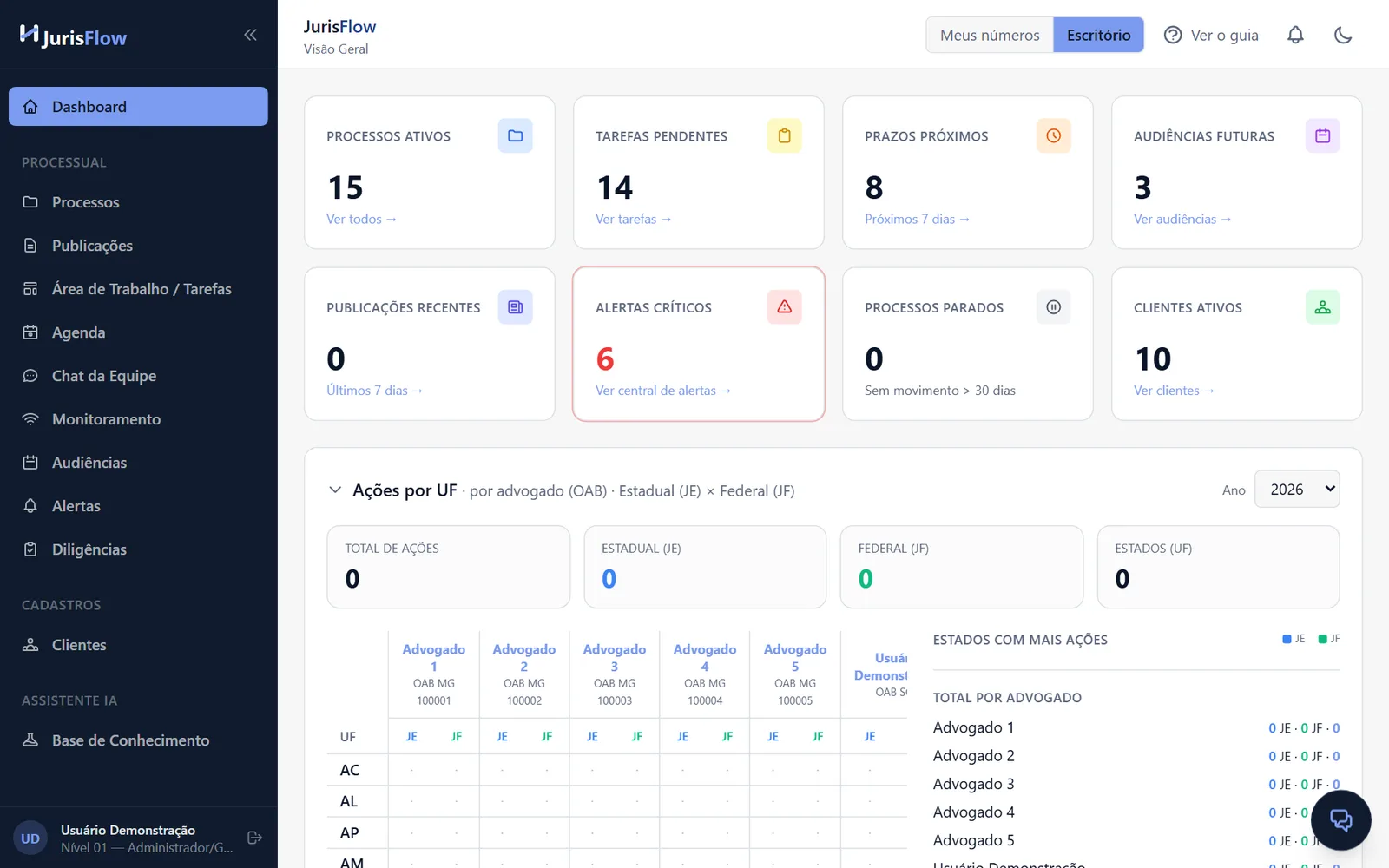The width and height of the screenshot is (1389, 868).
Task: Click Ver tarefas link
Action: coord(633,219)
